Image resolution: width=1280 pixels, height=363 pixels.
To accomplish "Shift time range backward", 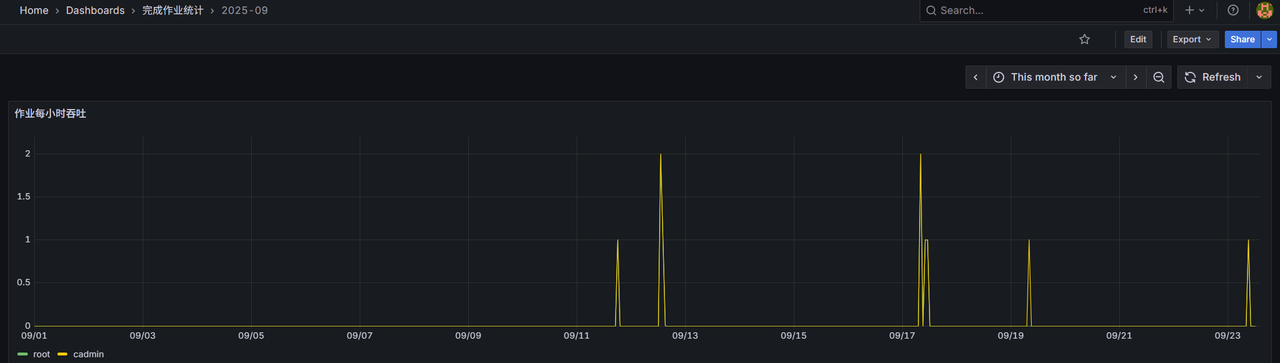I will (x=976, y=77).
